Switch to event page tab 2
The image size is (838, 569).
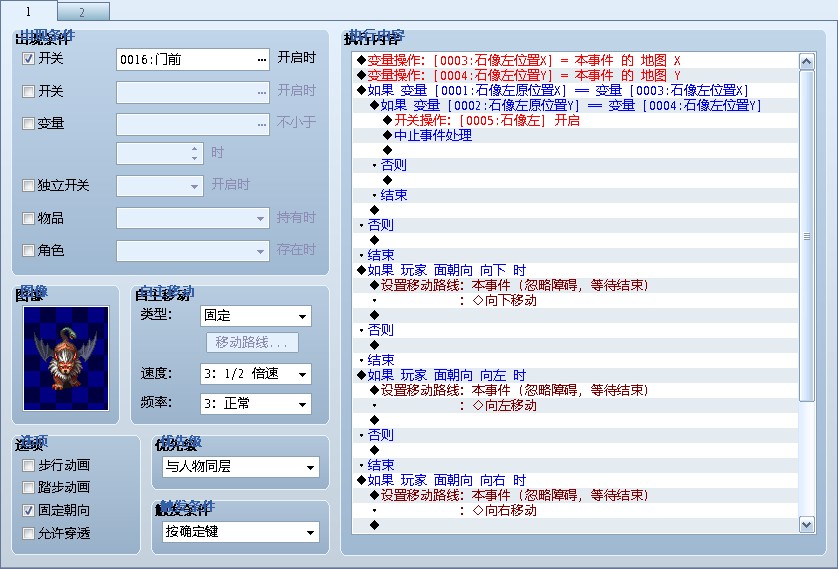83,12
